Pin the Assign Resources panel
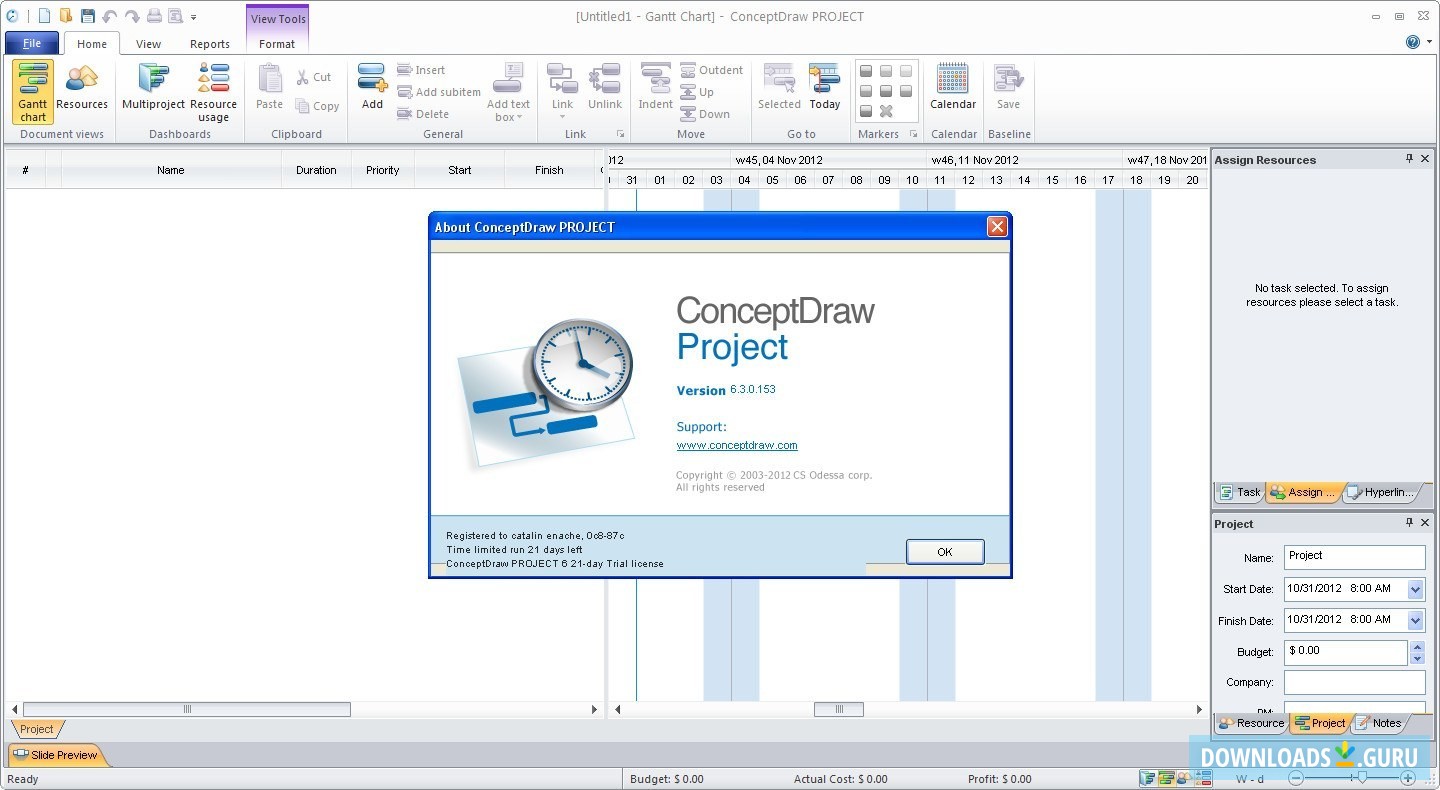The image size is (1440, 790). 1410,159
